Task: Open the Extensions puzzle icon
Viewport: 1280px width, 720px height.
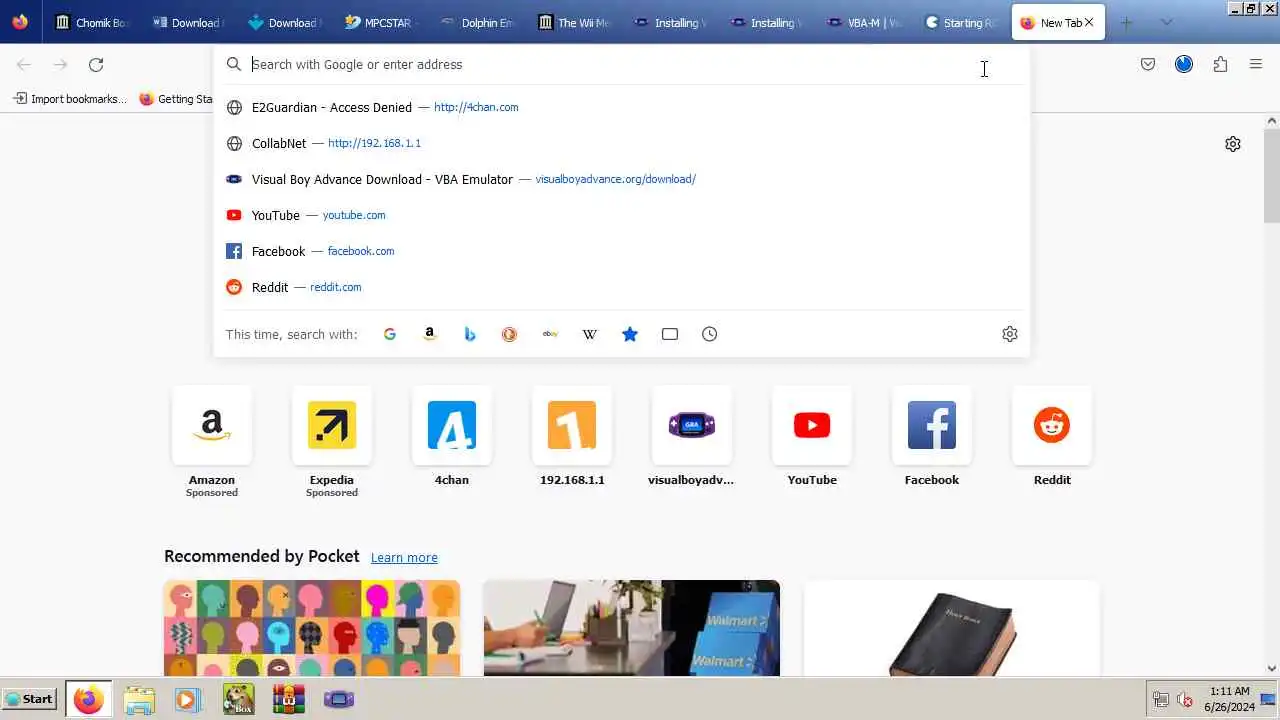Action: [x=1220, y=65]
